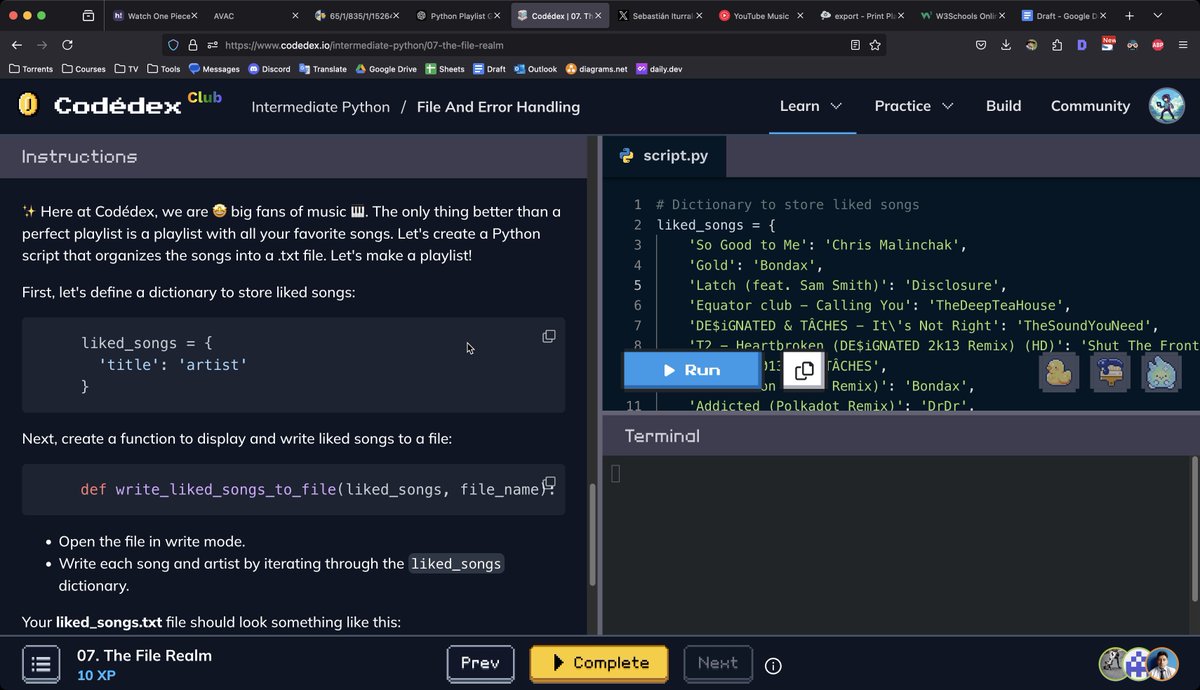Click the purple D extension icon
The height and width of the screenshot is (690, 1200).
tap(1082, 45)
